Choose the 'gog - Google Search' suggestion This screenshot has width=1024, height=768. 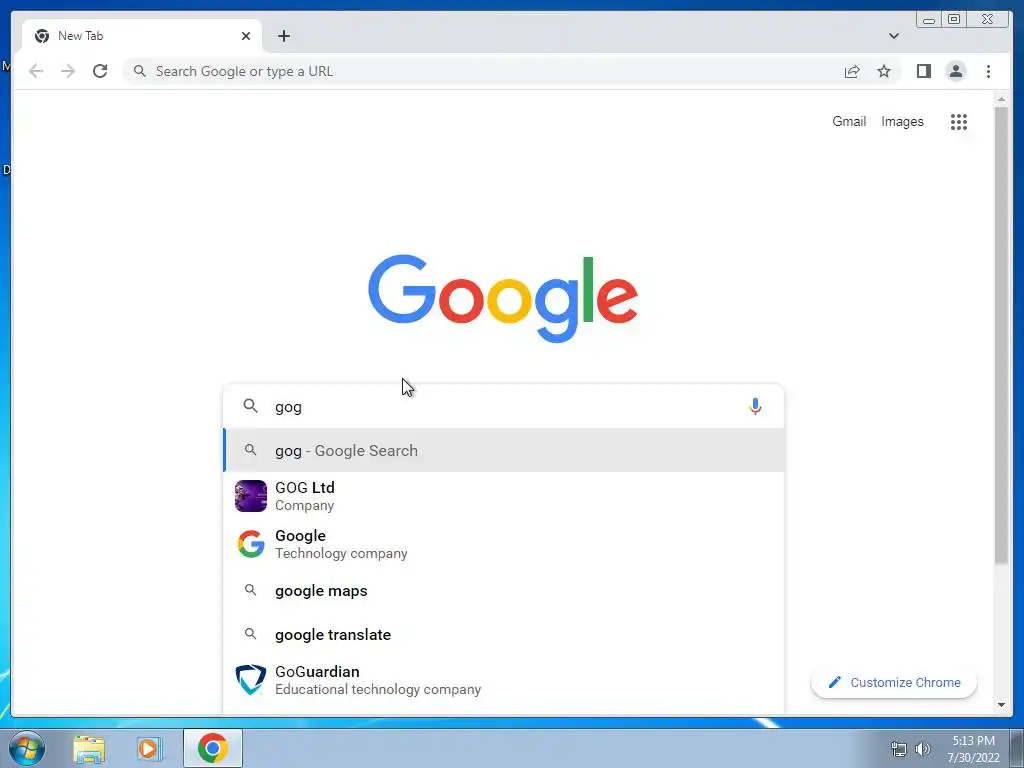[x=504, y=450]
